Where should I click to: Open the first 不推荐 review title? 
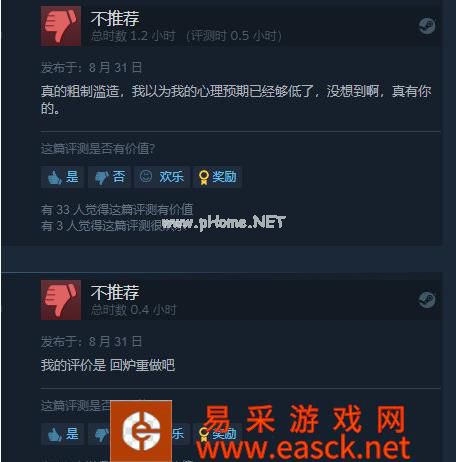(x=115, y=18)
